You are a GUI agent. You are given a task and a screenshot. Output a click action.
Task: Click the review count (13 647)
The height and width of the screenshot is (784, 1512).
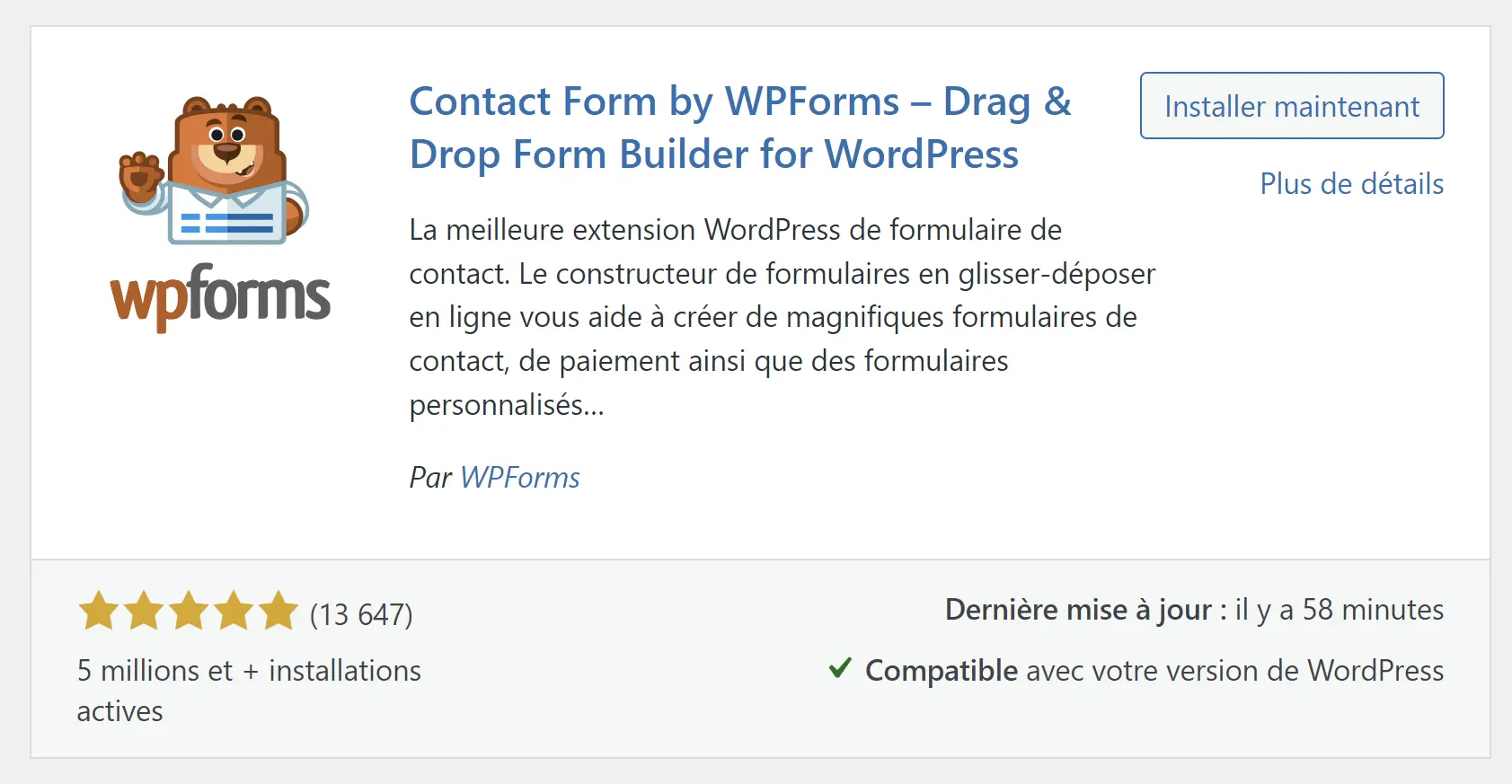362,615
